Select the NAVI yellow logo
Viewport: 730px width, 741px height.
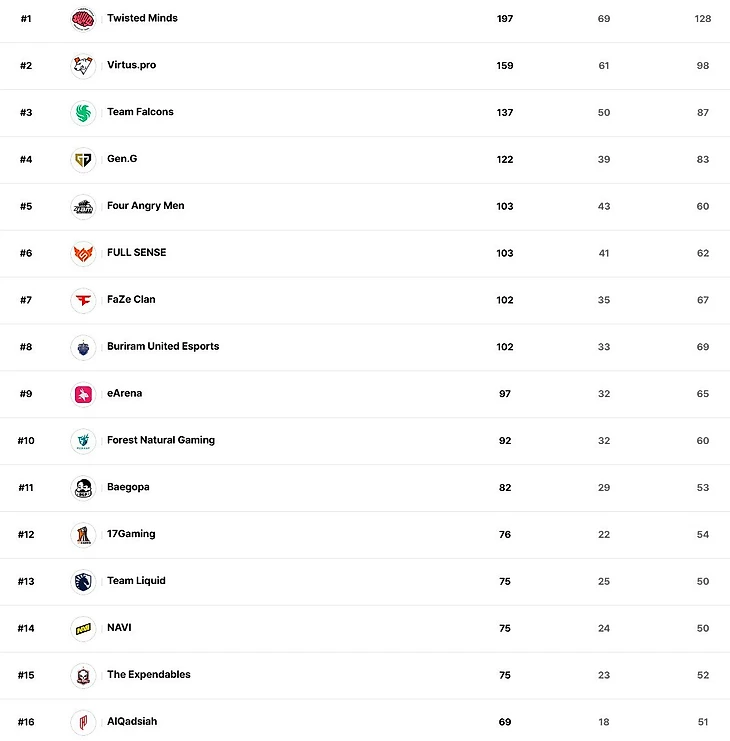tap(84, 628)
